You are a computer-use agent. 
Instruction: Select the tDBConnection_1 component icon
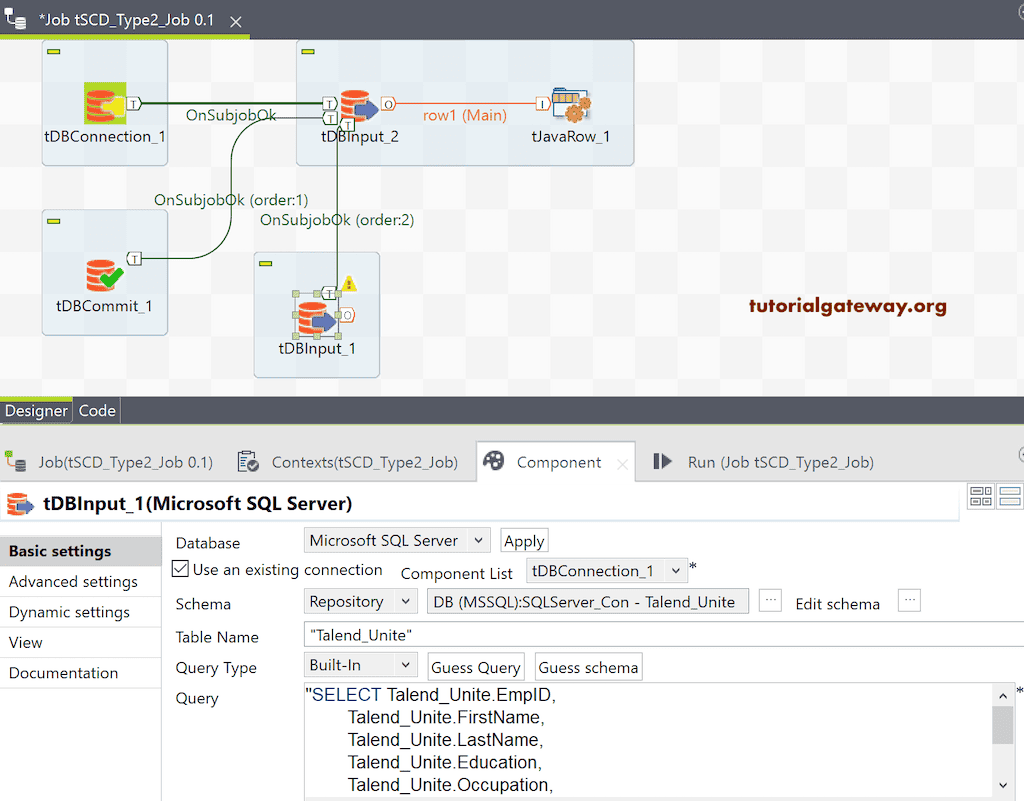(x=104, y=104)
